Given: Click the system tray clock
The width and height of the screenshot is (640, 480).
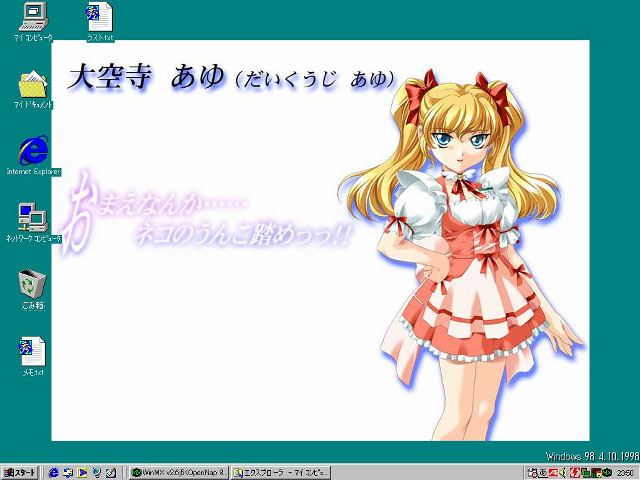Looking at the screenshot, I should (624, 472).
